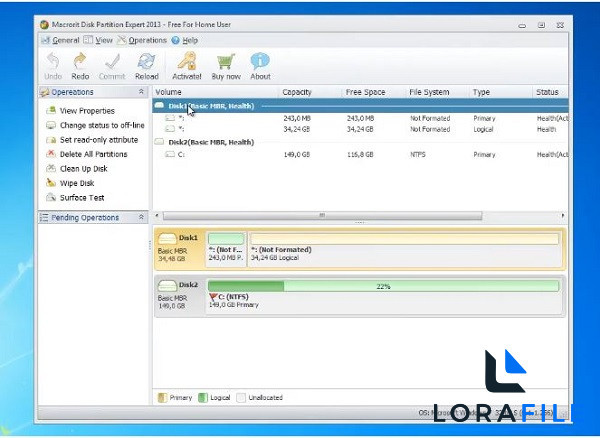
Task: Click the Pending Operations header
Action: pyautogui.click(x=93, y=217)
